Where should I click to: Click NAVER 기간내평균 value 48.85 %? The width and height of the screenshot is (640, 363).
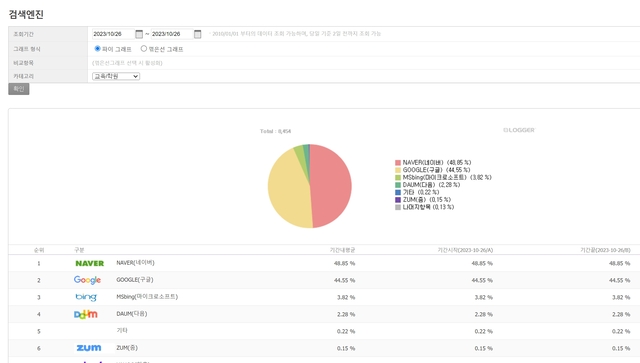click(344, 264)
